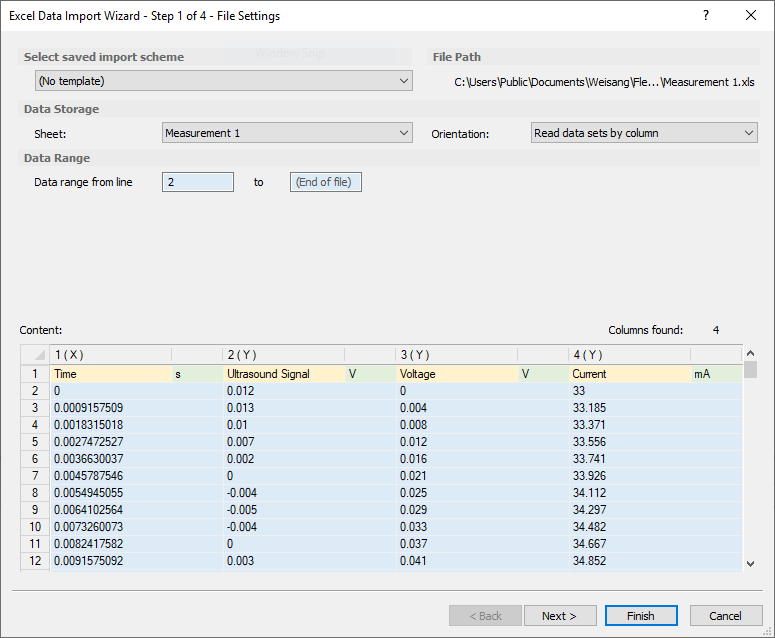Click cell 0.0045787546
Image resolution: width=775 pixels, height=638 pixels.
(x=136, y=476)
